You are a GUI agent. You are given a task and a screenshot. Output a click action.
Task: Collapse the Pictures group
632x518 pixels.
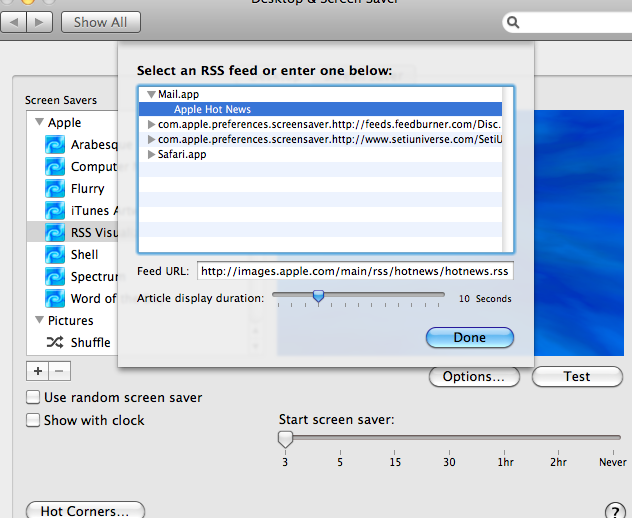tap(39, 320)
